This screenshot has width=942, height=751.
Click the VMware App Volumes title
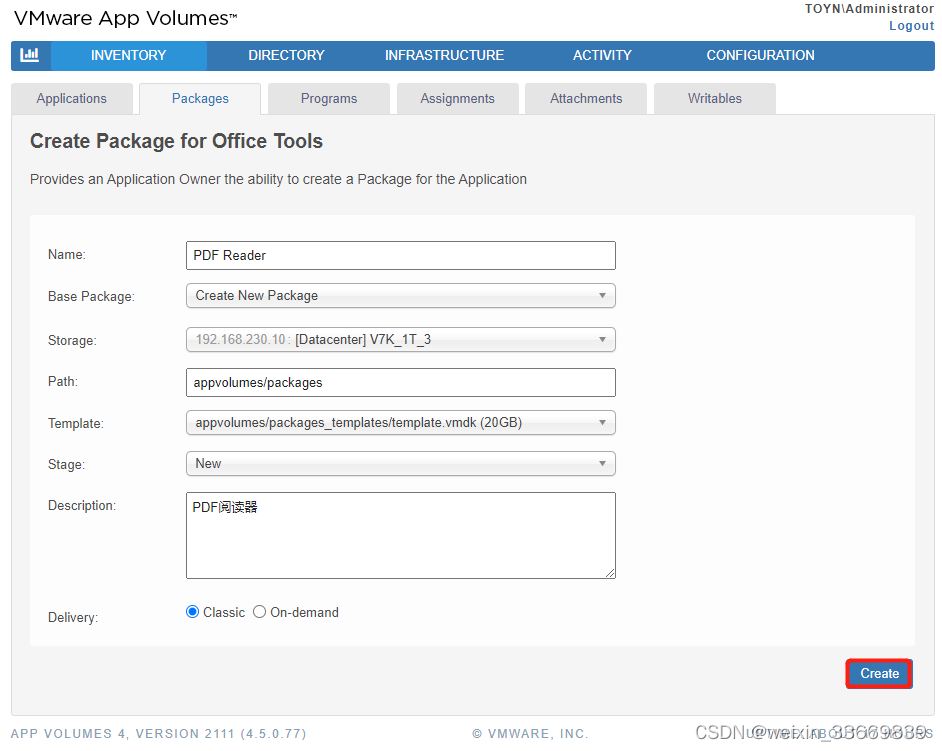point(126,19)
